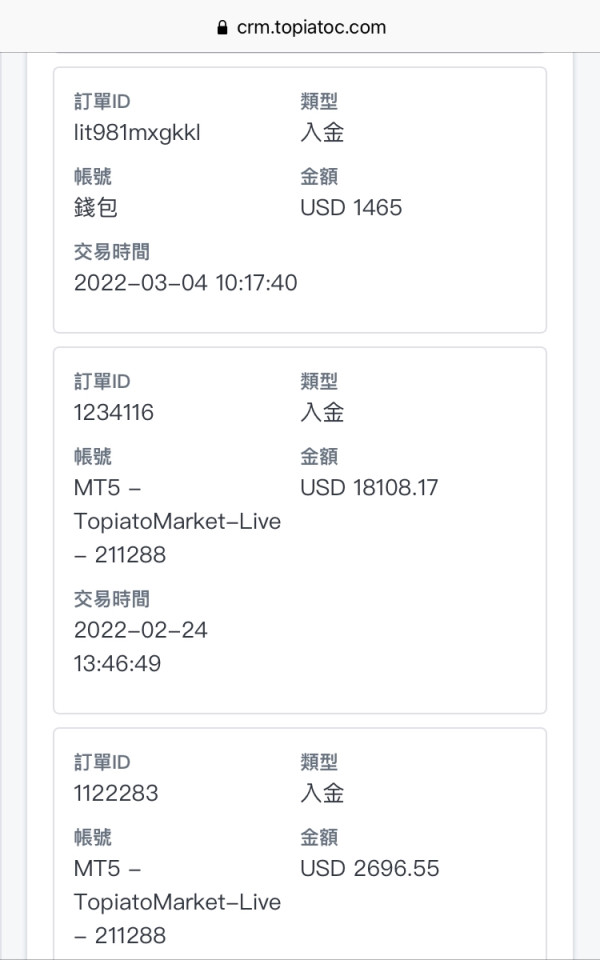Select transaction time 2022-03-04 10:17:40
Viewport: 600px width, 960px height.
[185, 283]
